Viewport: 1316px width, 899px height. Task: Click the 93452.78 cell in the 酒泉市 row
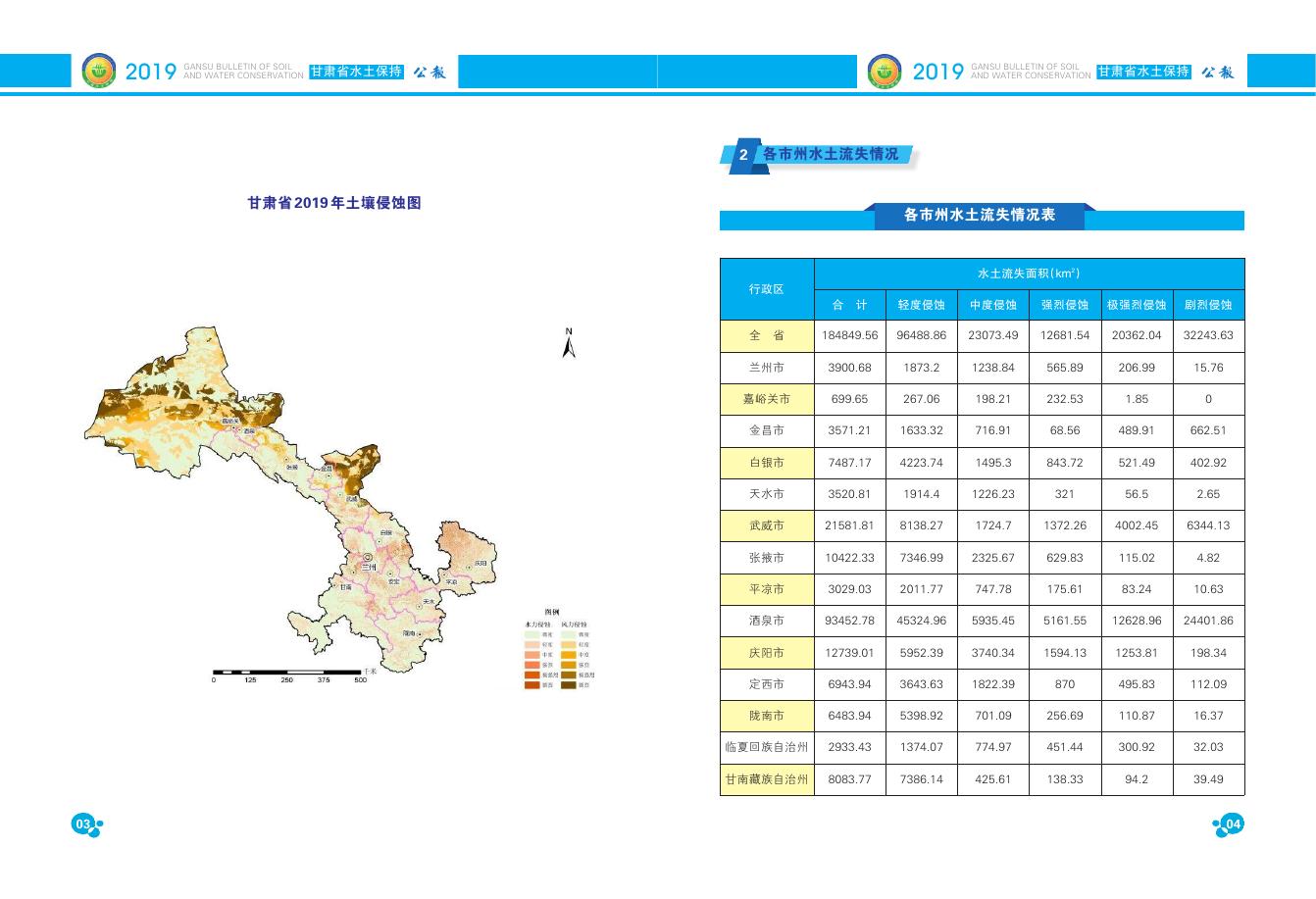pos(850,621)
